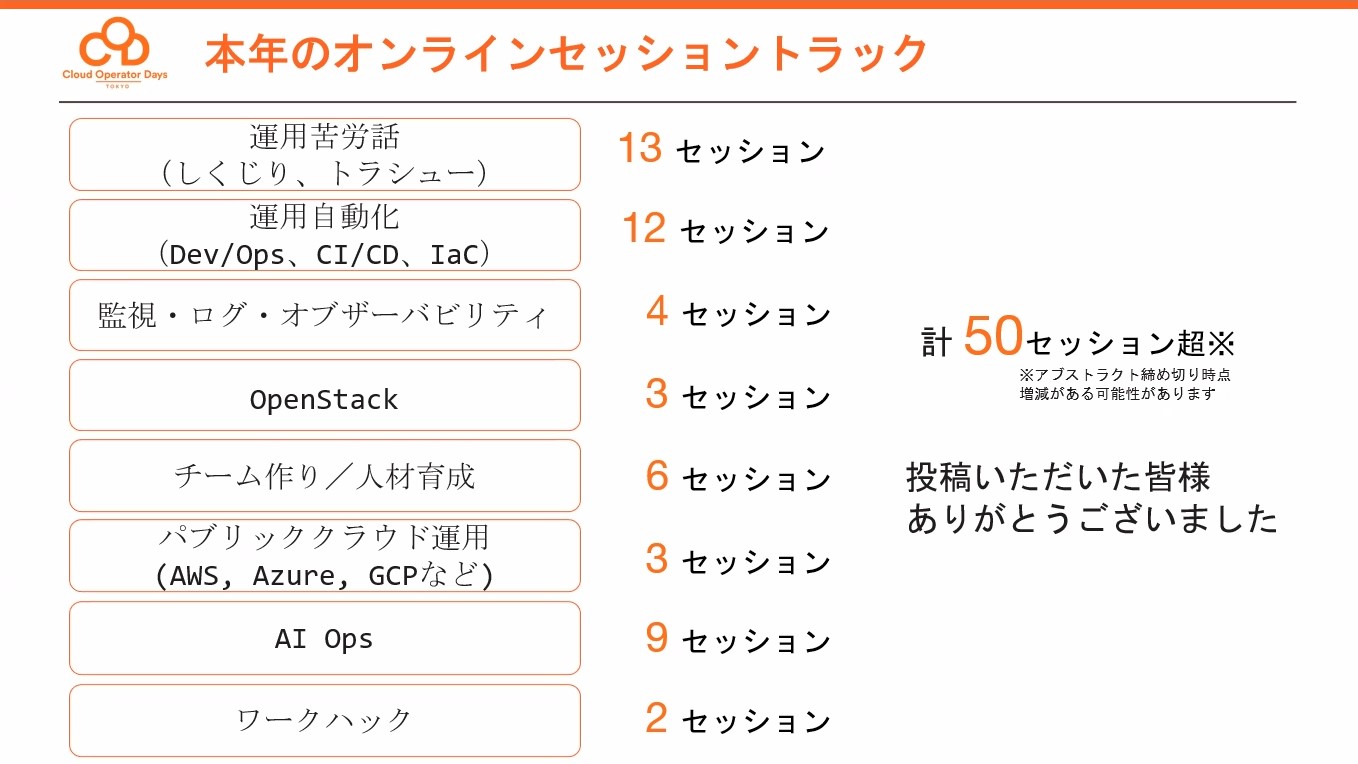Click the アブストラクト締め切り時点 footnote text
The width and height of the screenshot is (1358, 764).
coord(1124,375)
